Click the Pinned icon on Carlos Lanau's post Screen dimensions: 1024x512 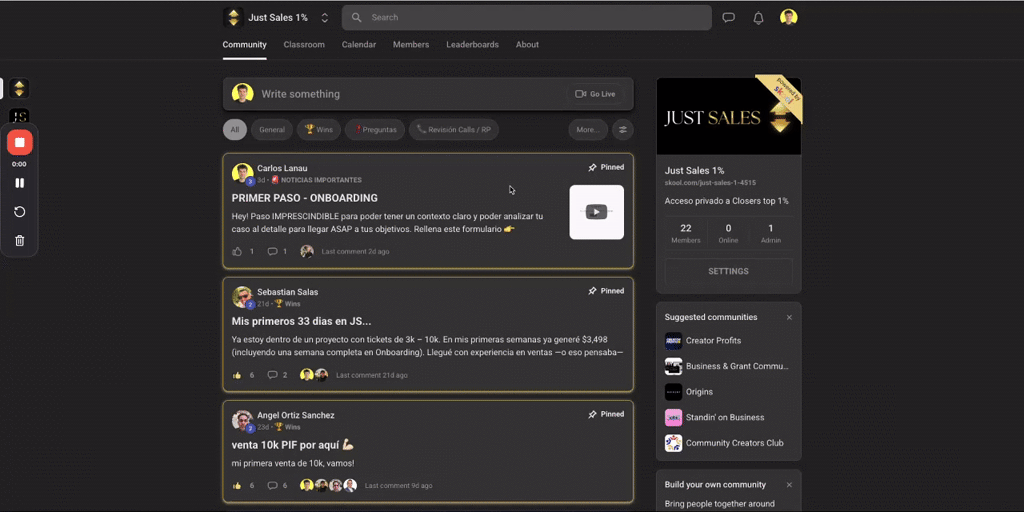592,167
